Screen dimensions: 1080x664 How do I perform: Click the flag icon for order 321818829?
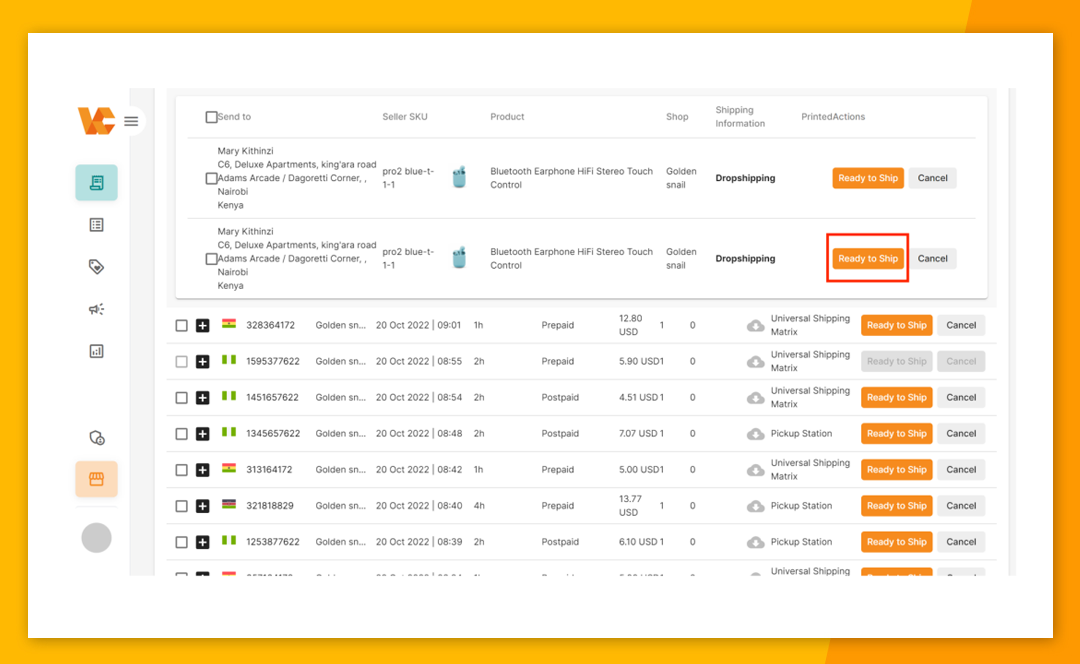click(229, 504)
